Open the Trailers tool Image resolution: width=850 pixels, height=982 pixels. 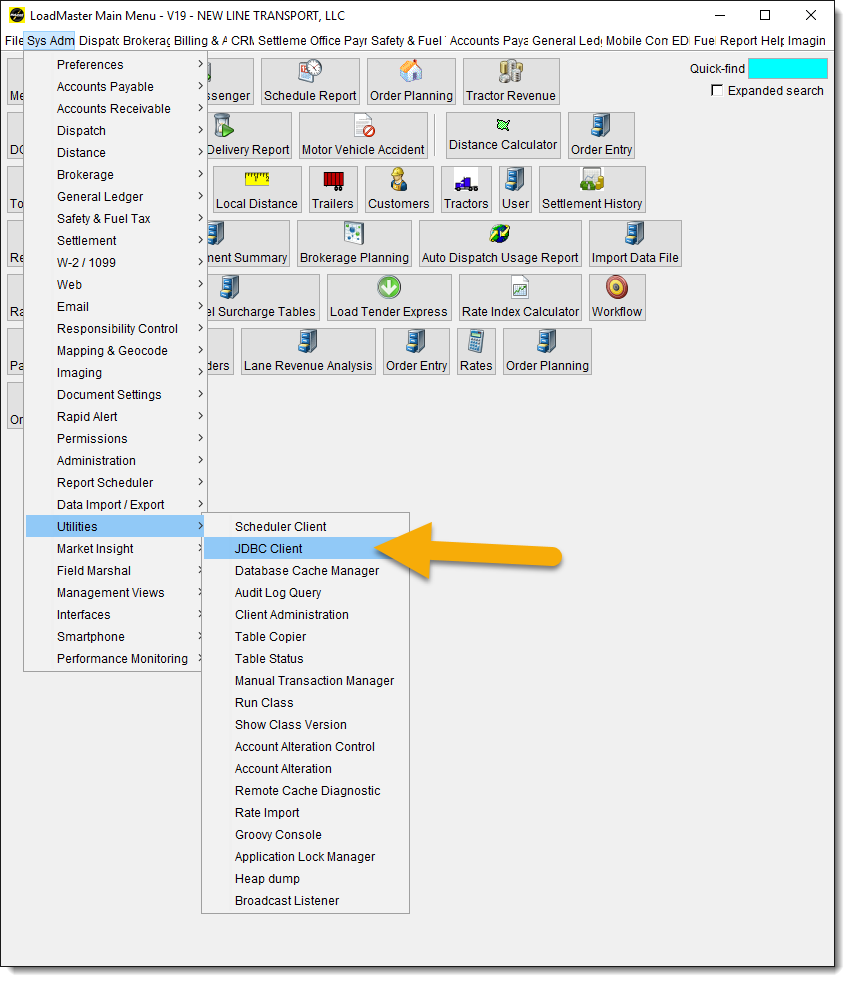[x=332, y=189]
